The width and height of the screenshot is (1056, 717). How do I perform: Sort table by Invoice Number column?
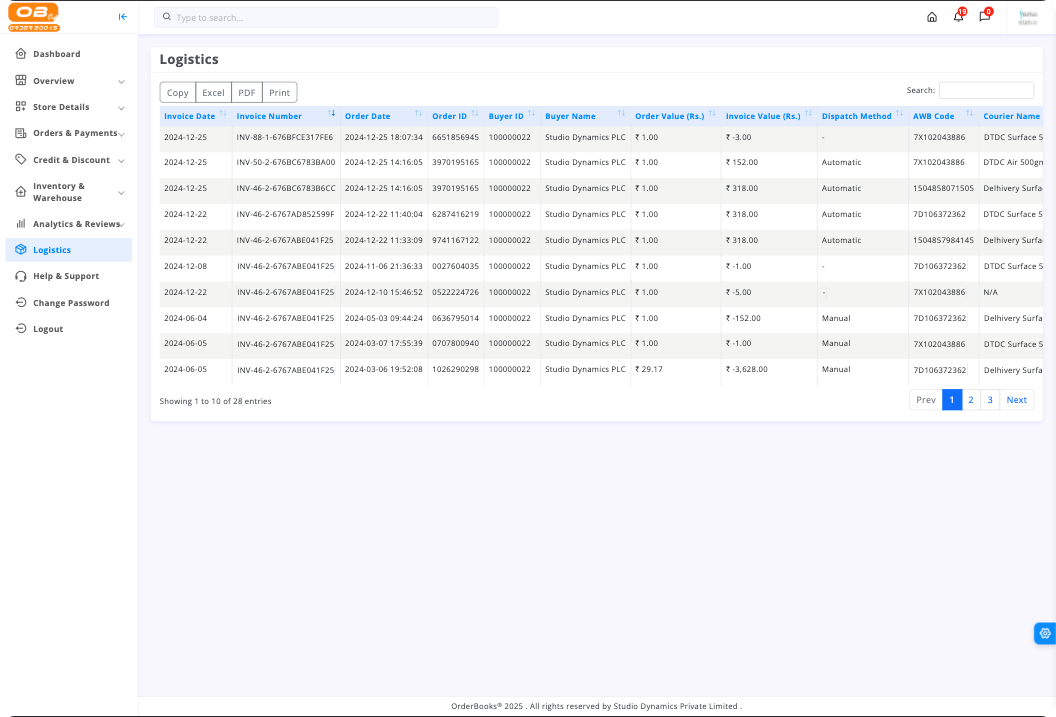(269, 116)
